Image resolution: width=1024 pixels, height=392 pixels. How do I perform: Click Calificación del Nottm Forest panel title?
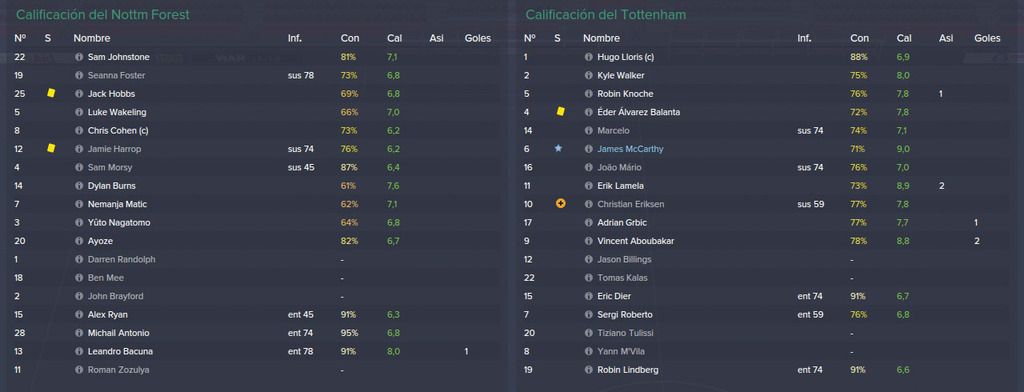pos(103,14)
